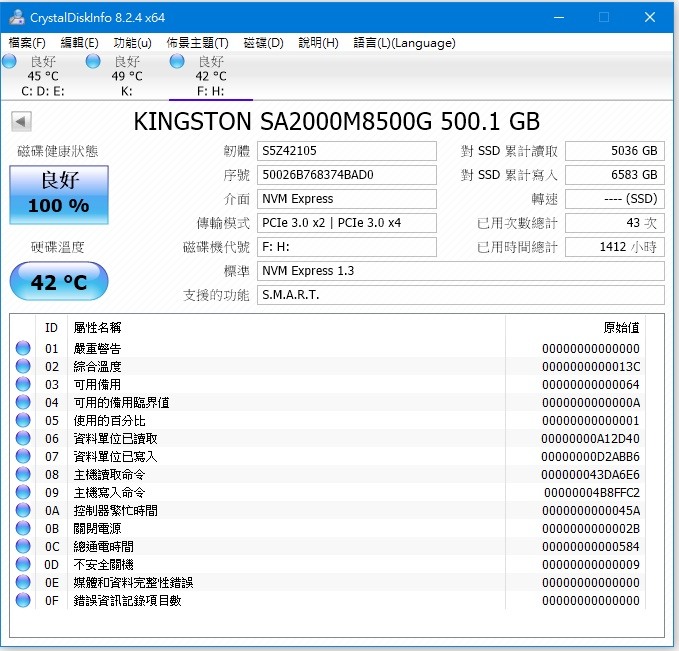Select the C: D: E: disk tab

click(43, 76)
